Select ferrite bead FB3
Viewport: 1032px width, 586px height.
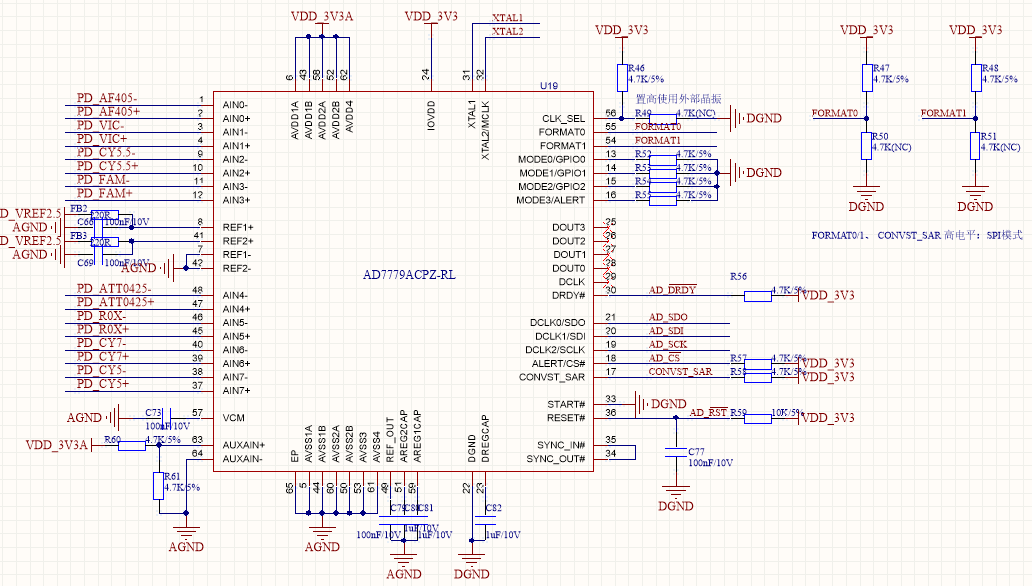[104, 242]
